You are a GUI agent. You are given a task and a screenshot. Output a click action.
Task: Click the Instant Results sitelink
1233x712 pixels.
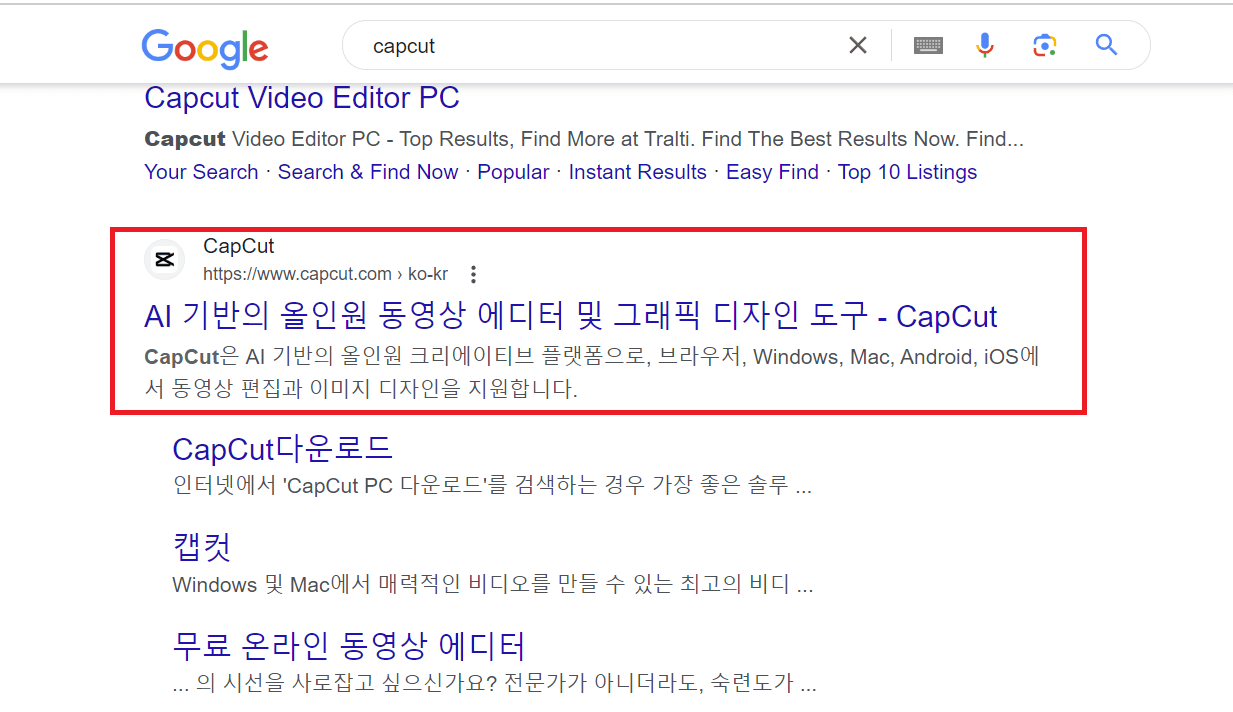tap(638, 172)
